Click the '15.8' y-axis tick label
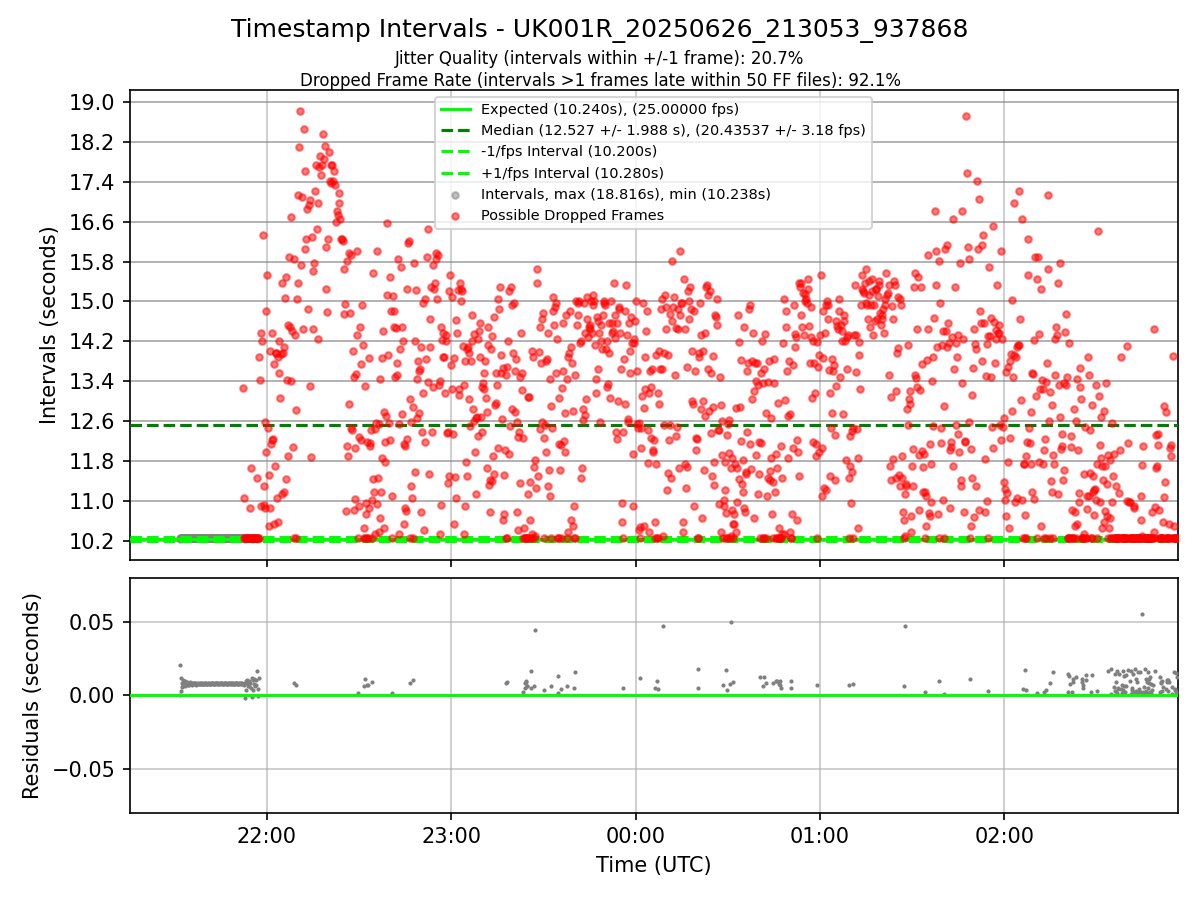Screen dimensions: 1200x900 click(94, 262)
